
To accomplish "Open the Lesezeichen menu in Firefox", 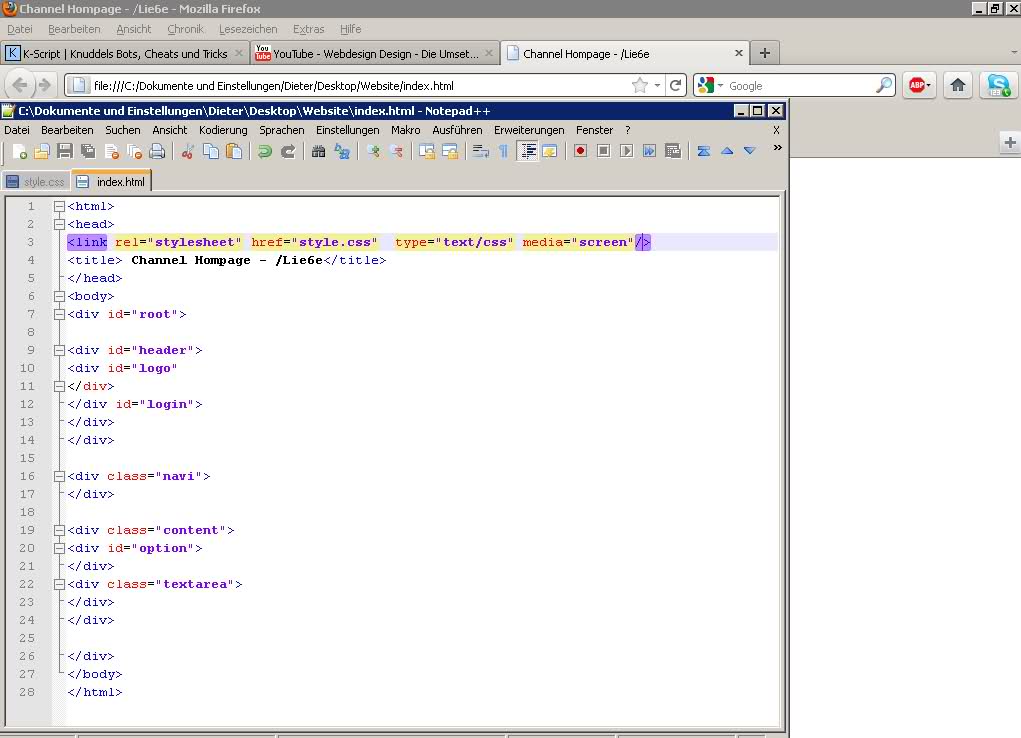I will tap(248, 29).
